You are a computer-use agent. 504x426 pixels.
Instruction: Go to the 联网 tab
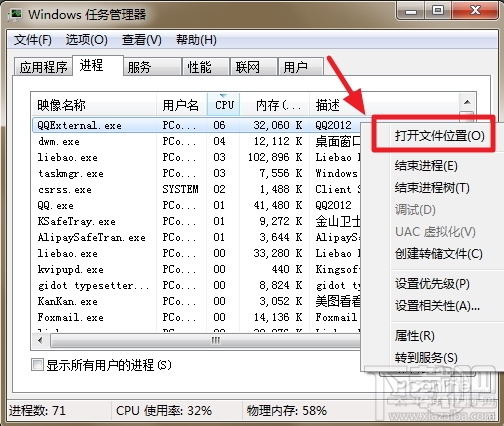pos(254,67)
